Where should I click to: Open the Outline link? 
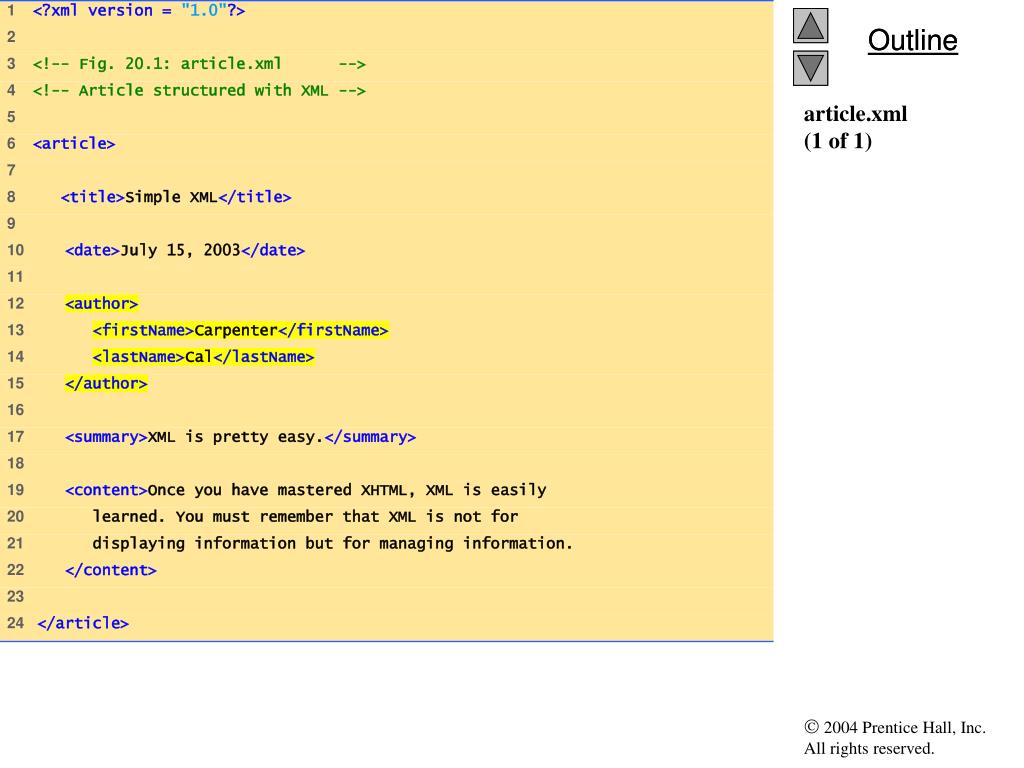(912, 40)
